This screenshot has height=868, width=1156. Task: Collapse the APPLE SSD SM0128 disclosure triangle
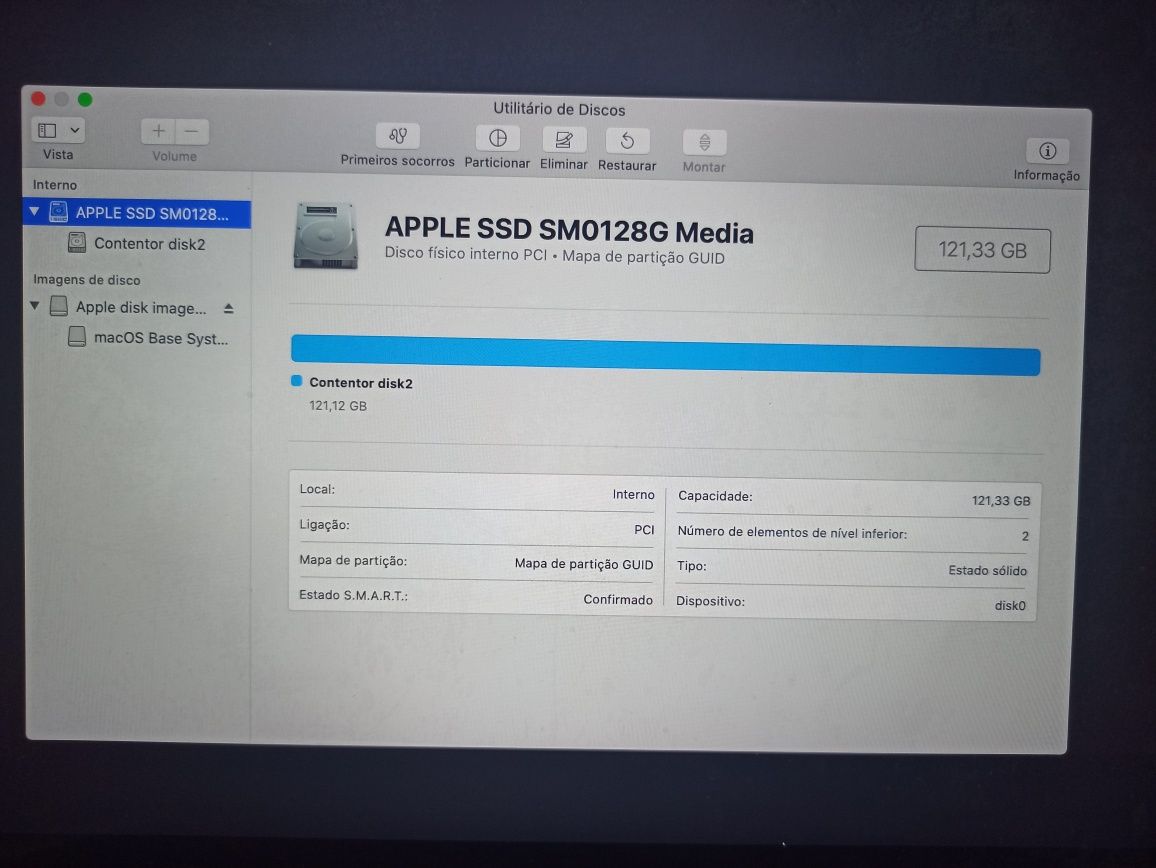point(34,212)
